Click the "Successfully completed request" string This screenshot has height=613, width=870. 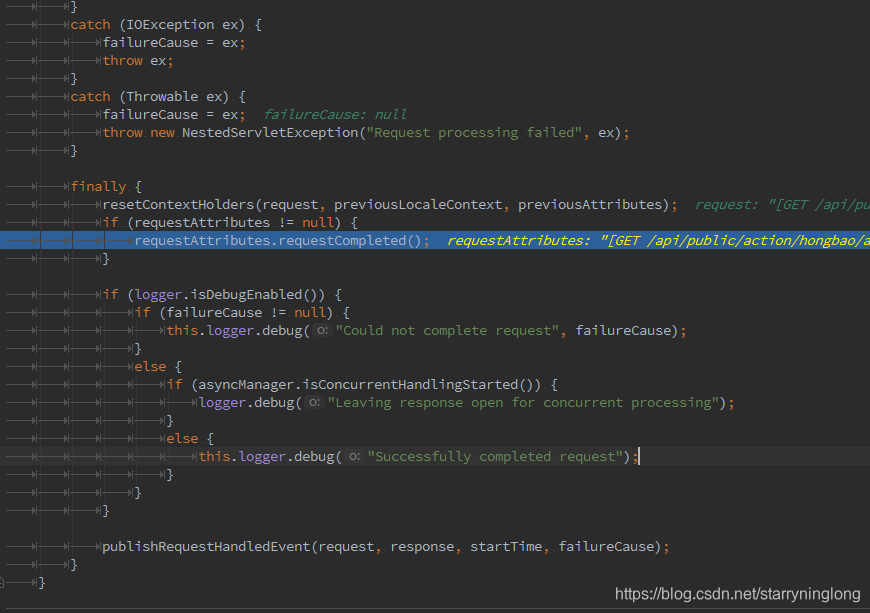pos(495,457)
